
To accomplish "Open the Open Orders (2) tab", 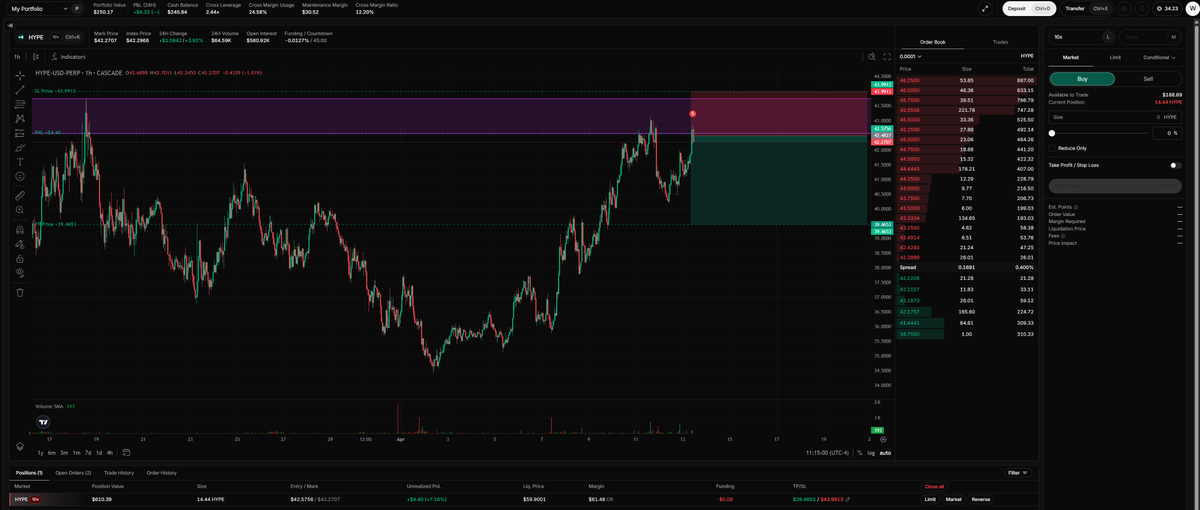I will (x=73, y=473).
